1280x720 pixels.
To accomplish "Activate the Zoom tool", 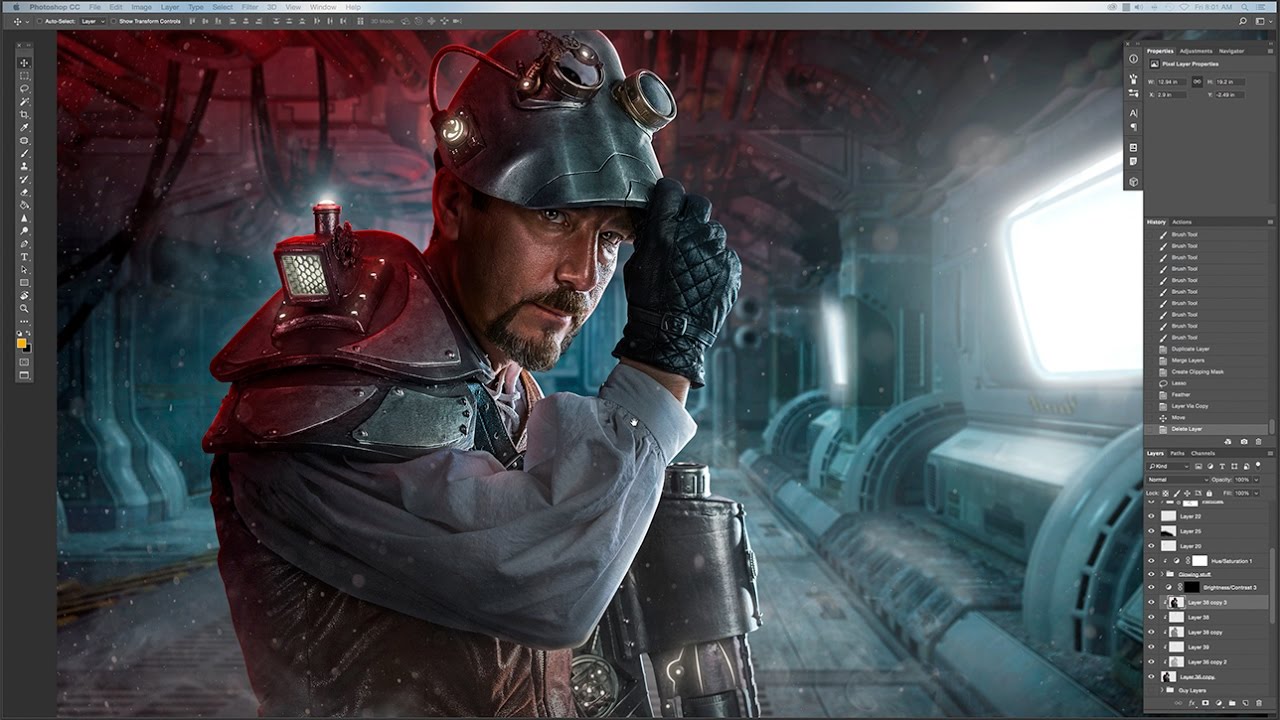I will [24, 309].
